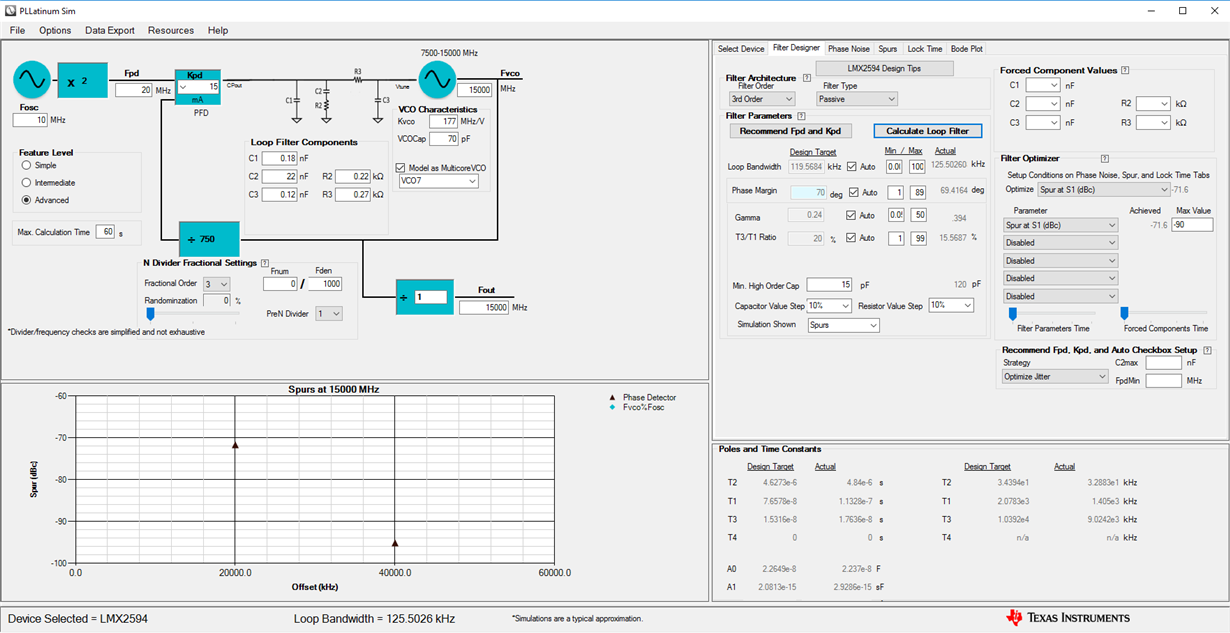
Task: Switch to the Select Device tab
Action: [x=741, y=48]
